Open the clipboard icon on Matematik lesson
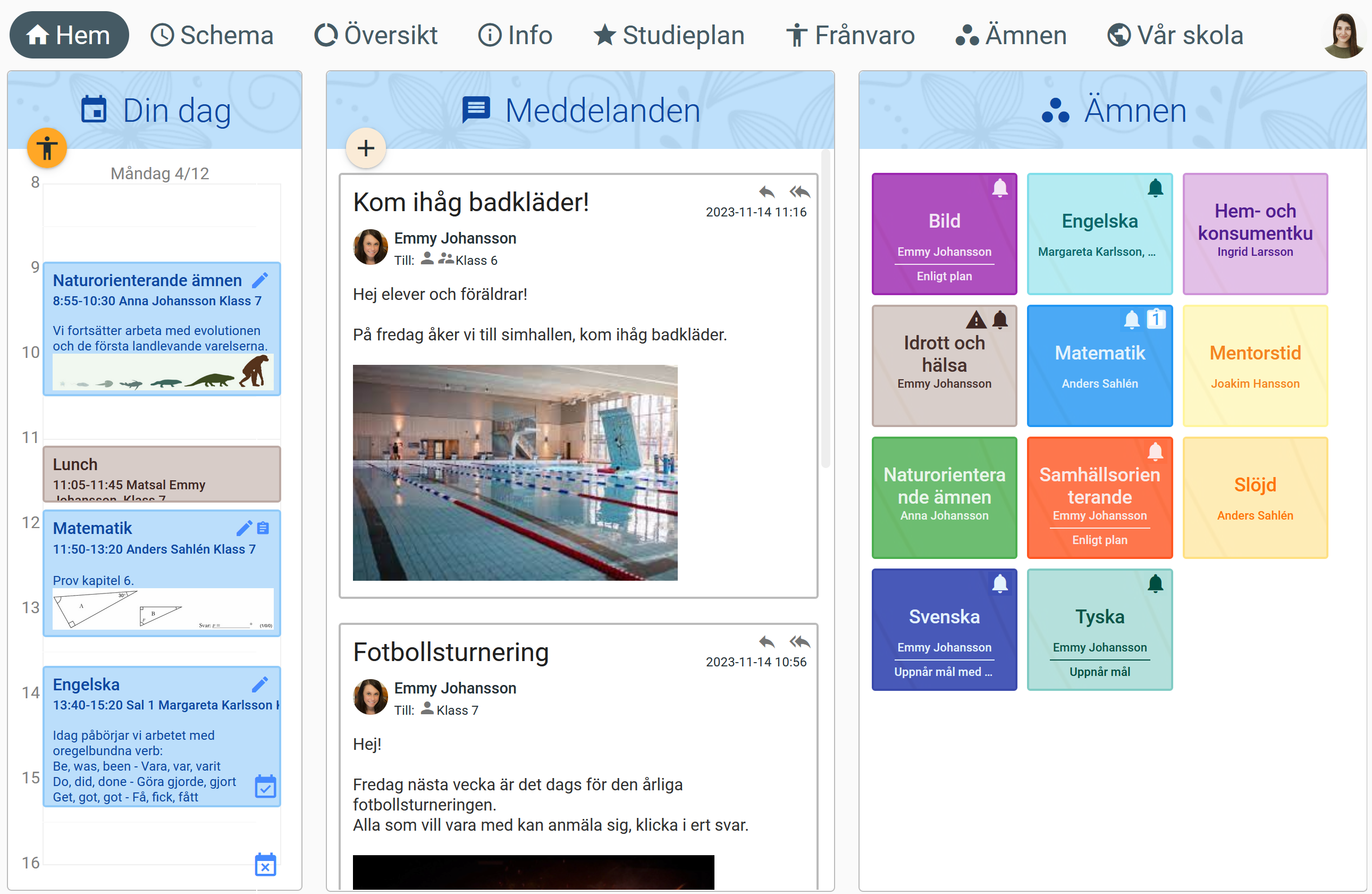 click(264, 528)
